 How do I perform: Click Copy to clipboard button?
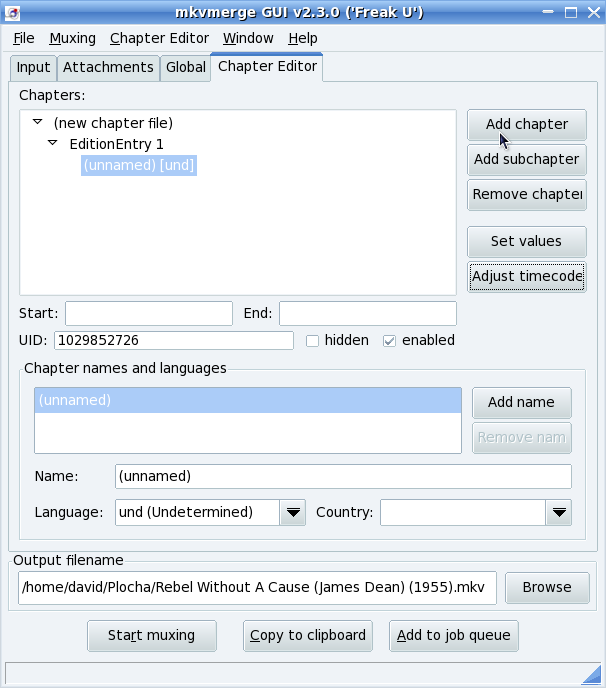click(308, 636)
